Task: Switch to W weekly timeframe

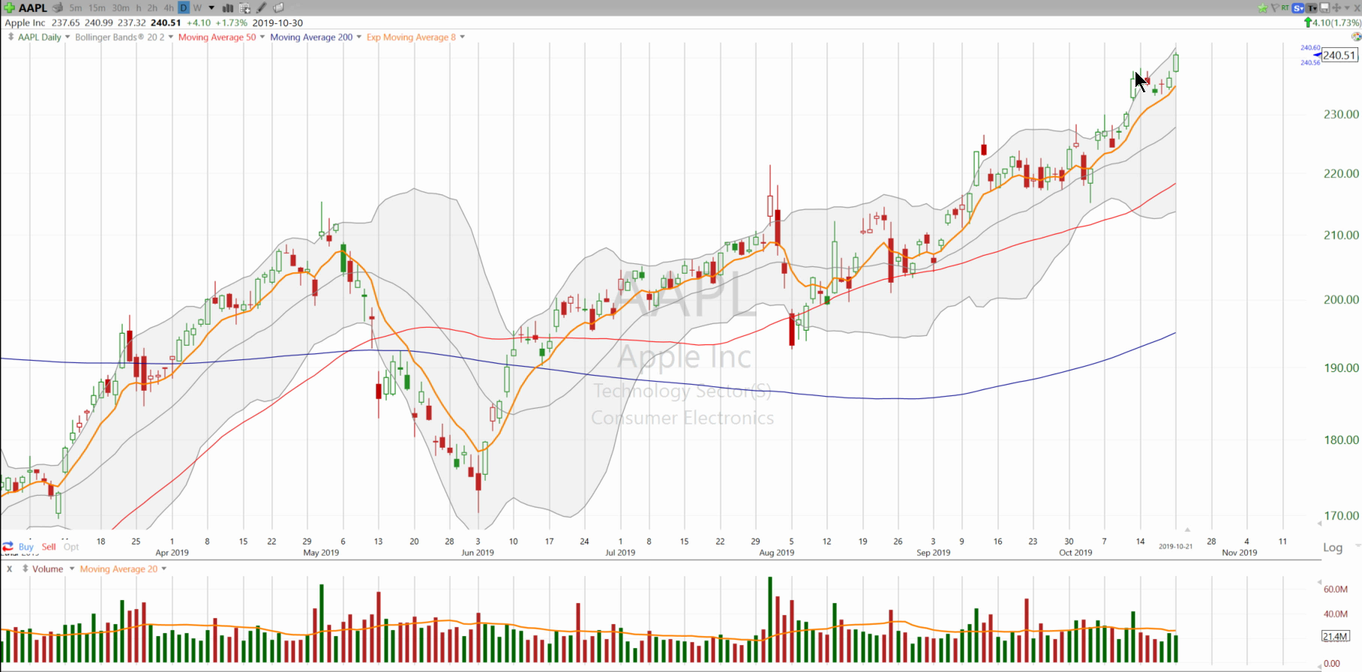Action: (x=197, y=8)
